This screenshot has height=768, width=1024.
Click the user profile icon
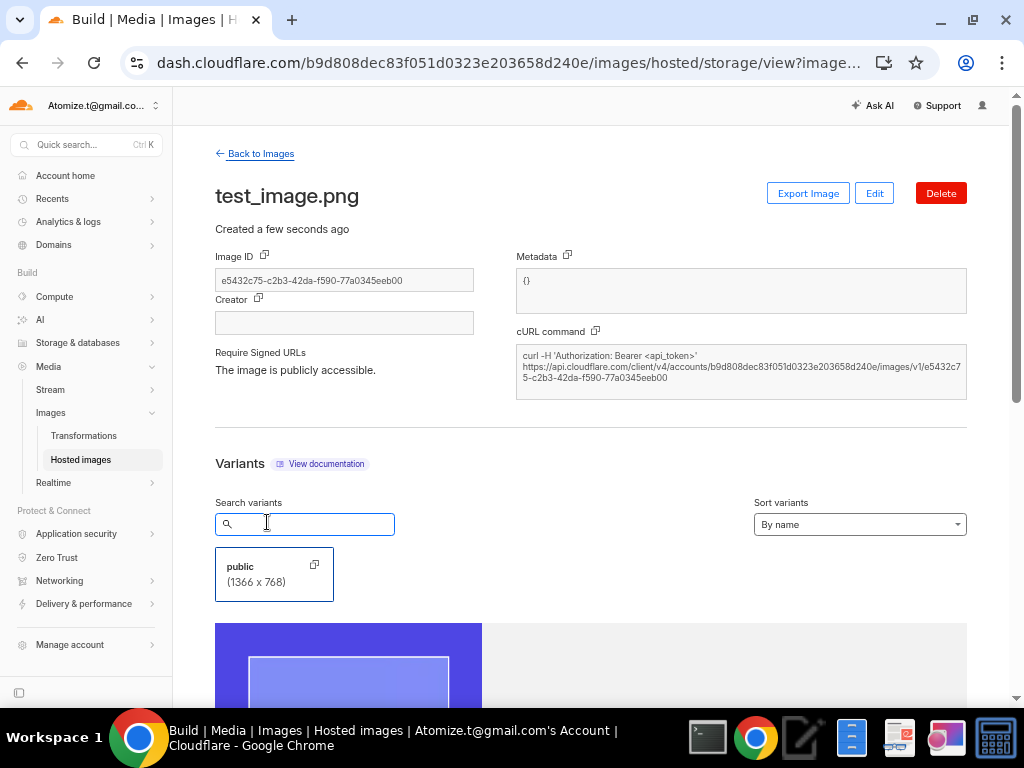pyautogui.click(x=981, y=105)
